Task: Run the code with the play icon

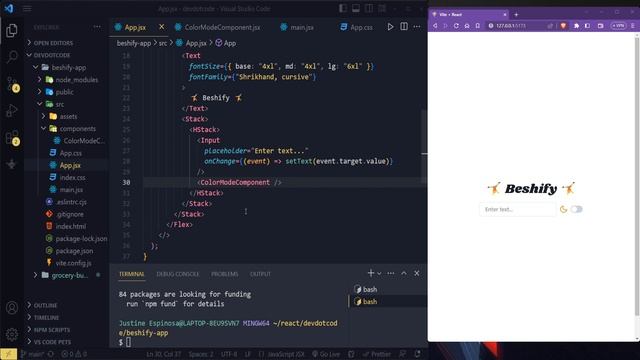Action: (x=390, y=27)
